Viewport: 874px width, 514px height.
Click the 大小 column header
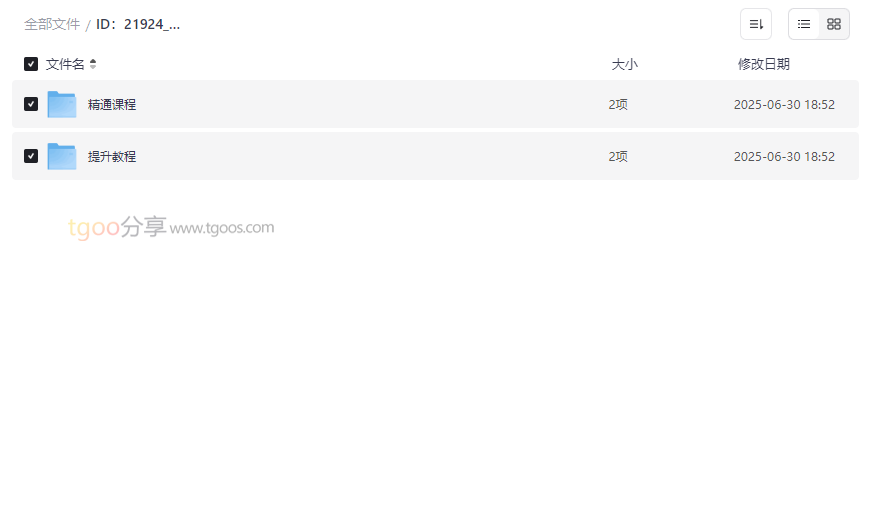[624, 64]
